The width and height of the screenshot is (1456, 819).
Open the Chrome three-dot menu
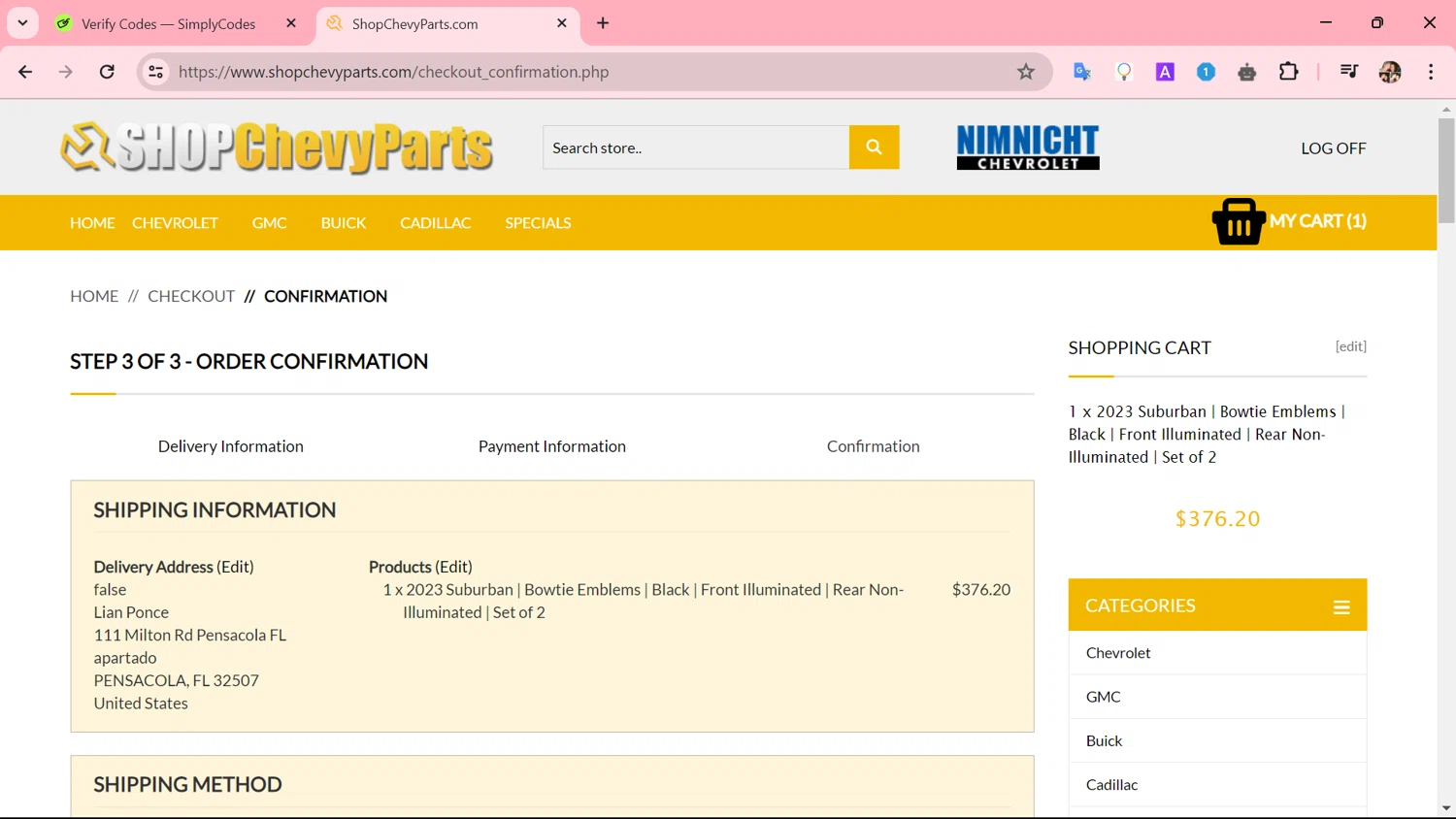[1431, 72]
